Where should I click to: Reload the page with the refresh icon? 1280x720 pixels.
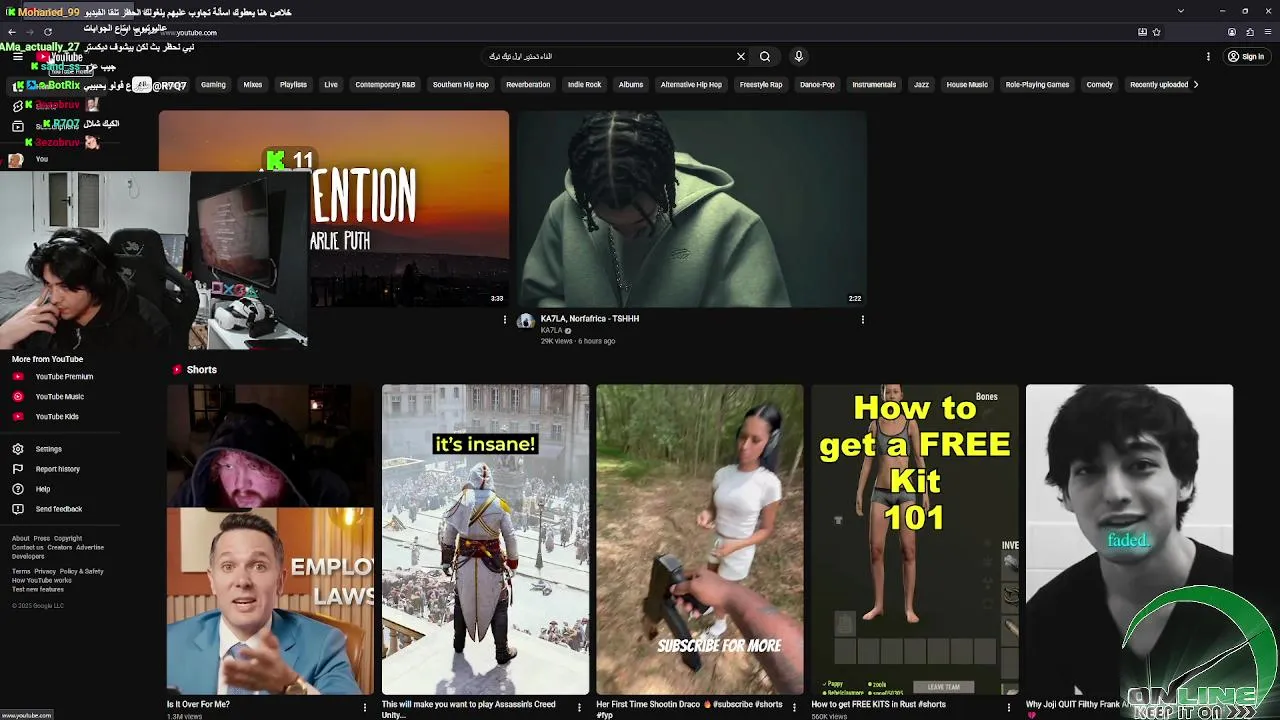coord(47,32)
